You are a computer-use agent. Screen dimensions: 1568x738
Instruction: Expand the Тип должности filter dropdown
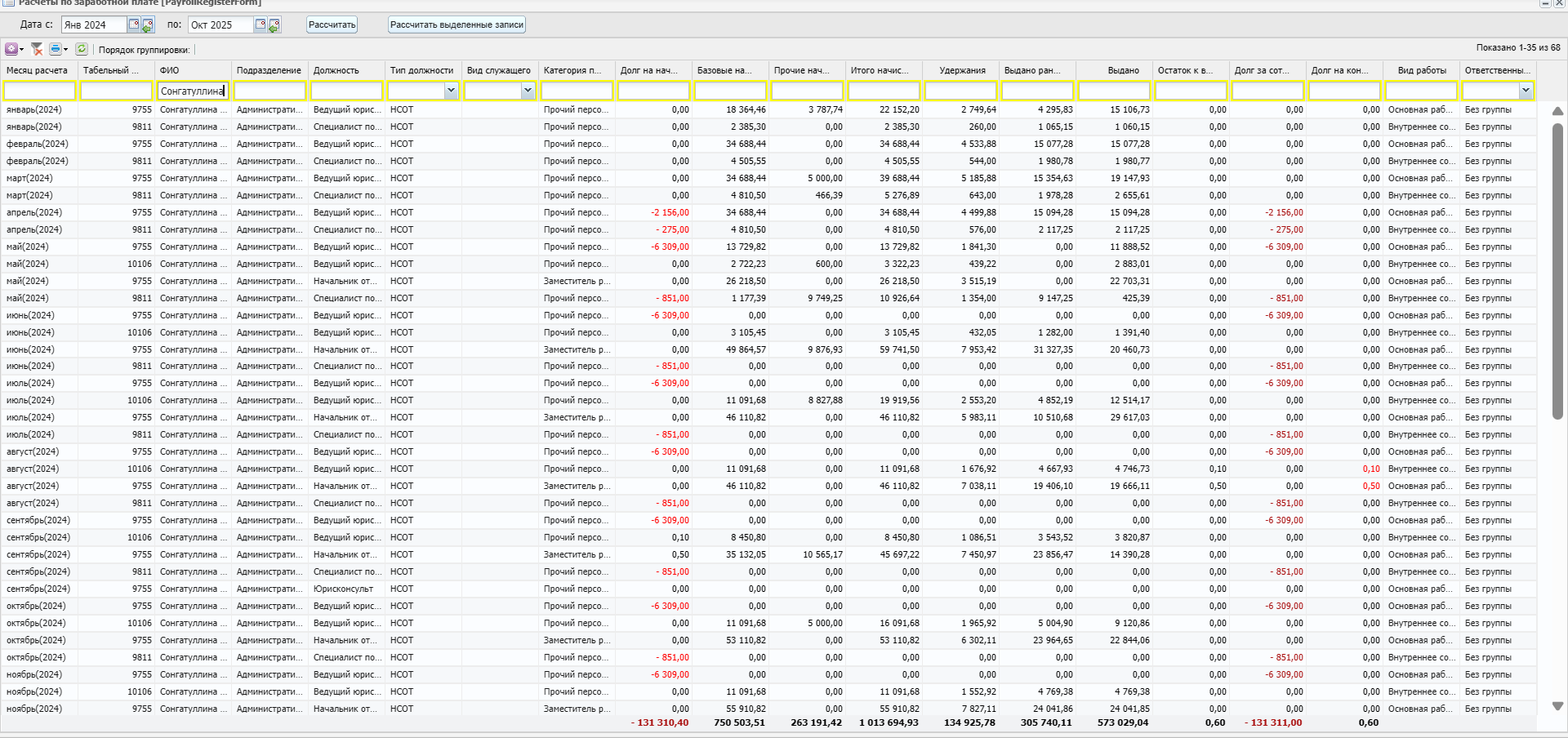click(x=451, y=91)
